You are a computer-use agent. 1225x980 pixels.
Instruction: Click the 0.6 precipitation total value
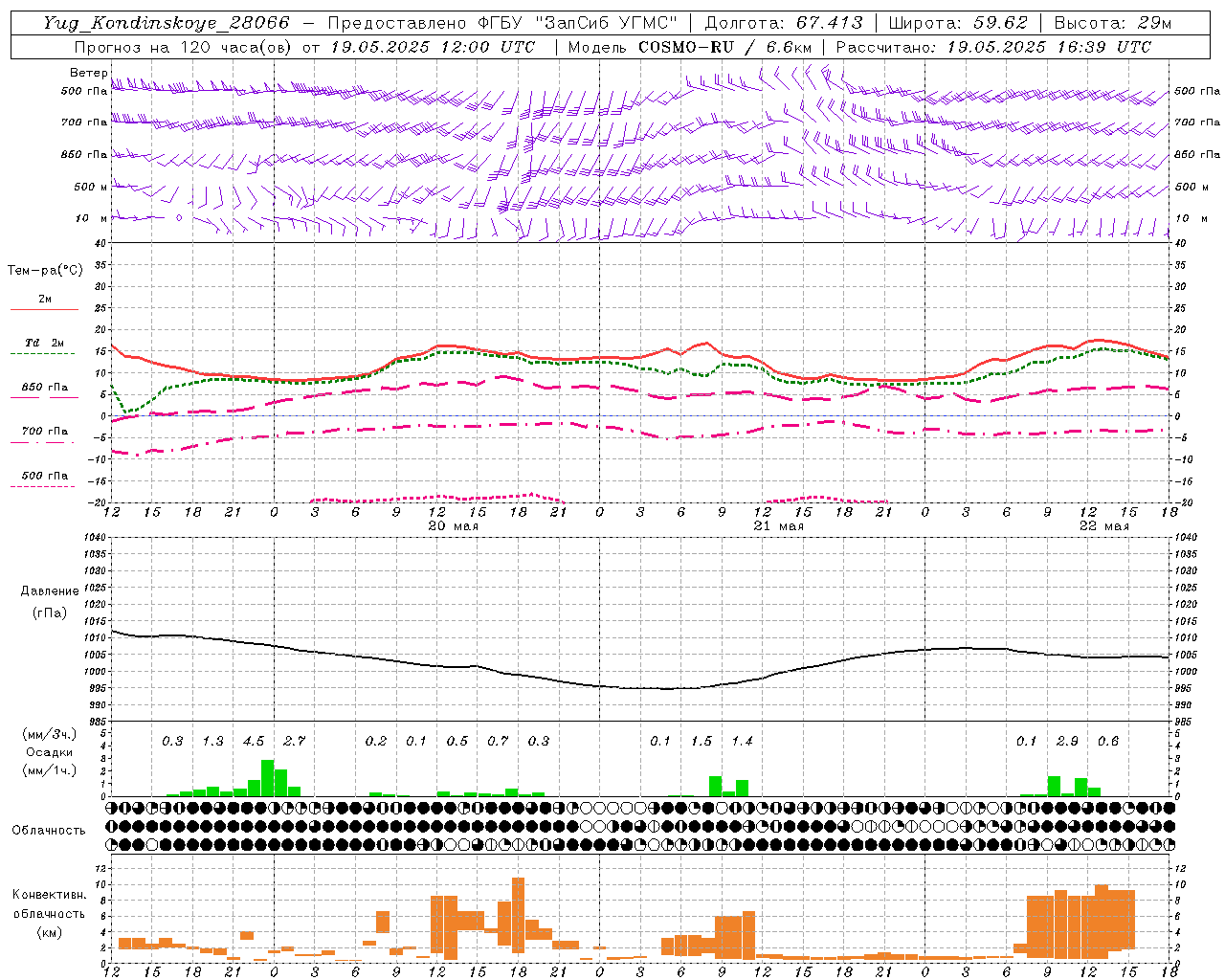click(1108, 742)
